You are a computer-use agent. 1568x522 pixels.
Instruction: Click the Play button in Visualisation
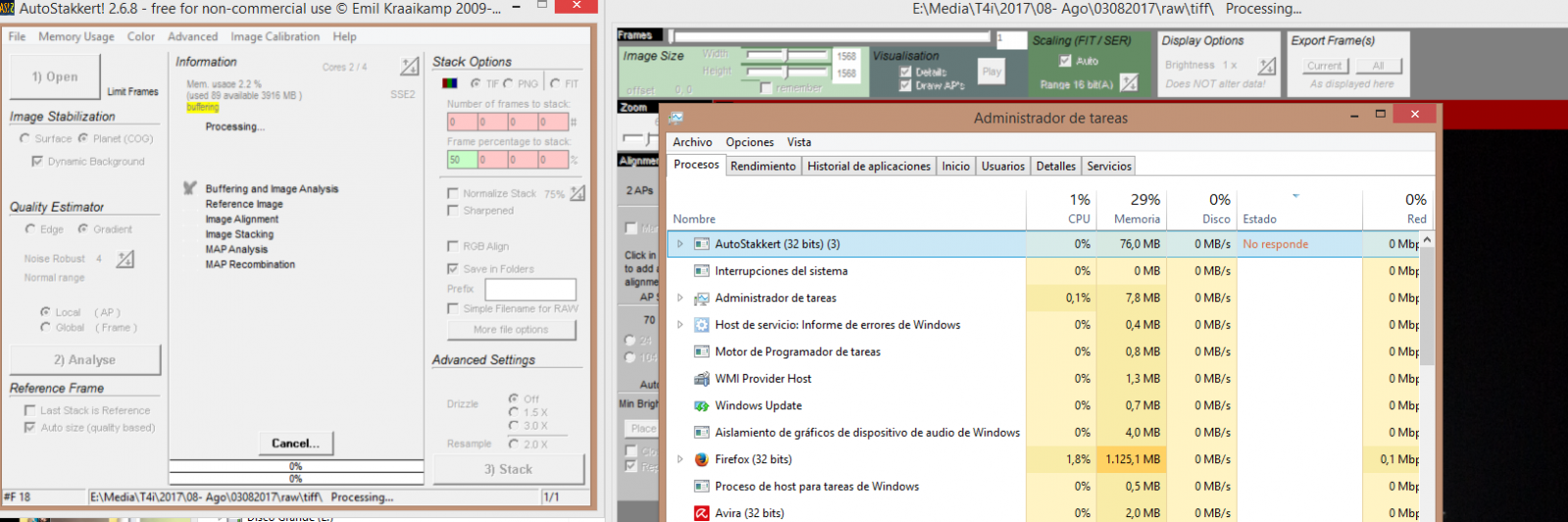[x=992, y=71]
